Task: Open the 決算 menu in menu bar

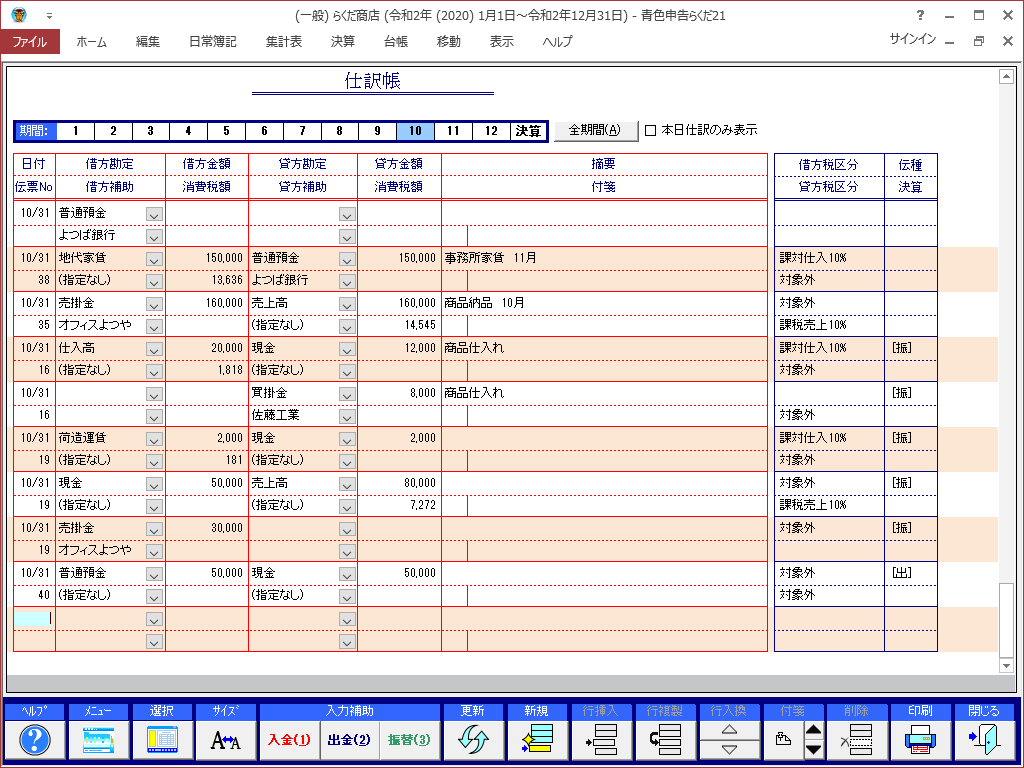Action: (x=343, y=42)
